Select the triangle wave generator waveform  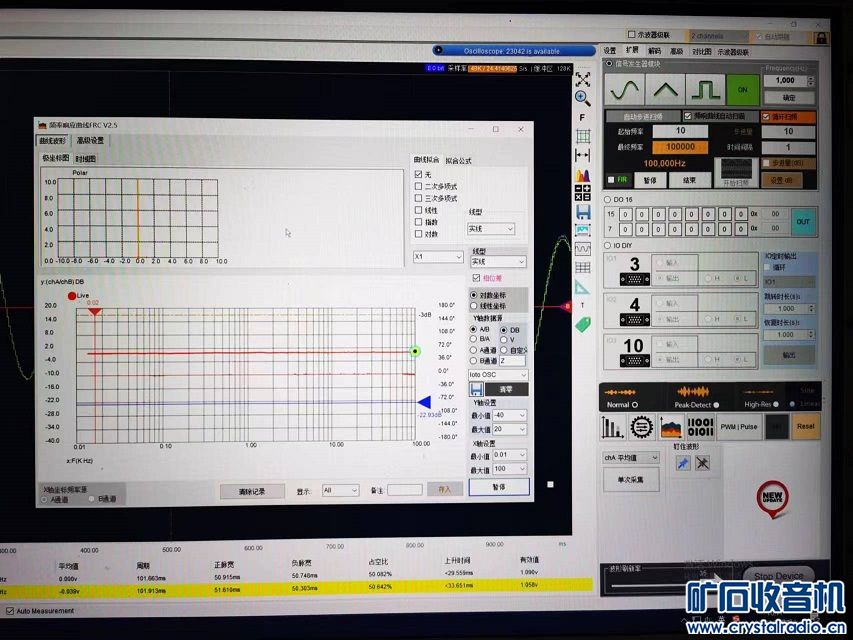pyautogui.click(x=665, y=89)
